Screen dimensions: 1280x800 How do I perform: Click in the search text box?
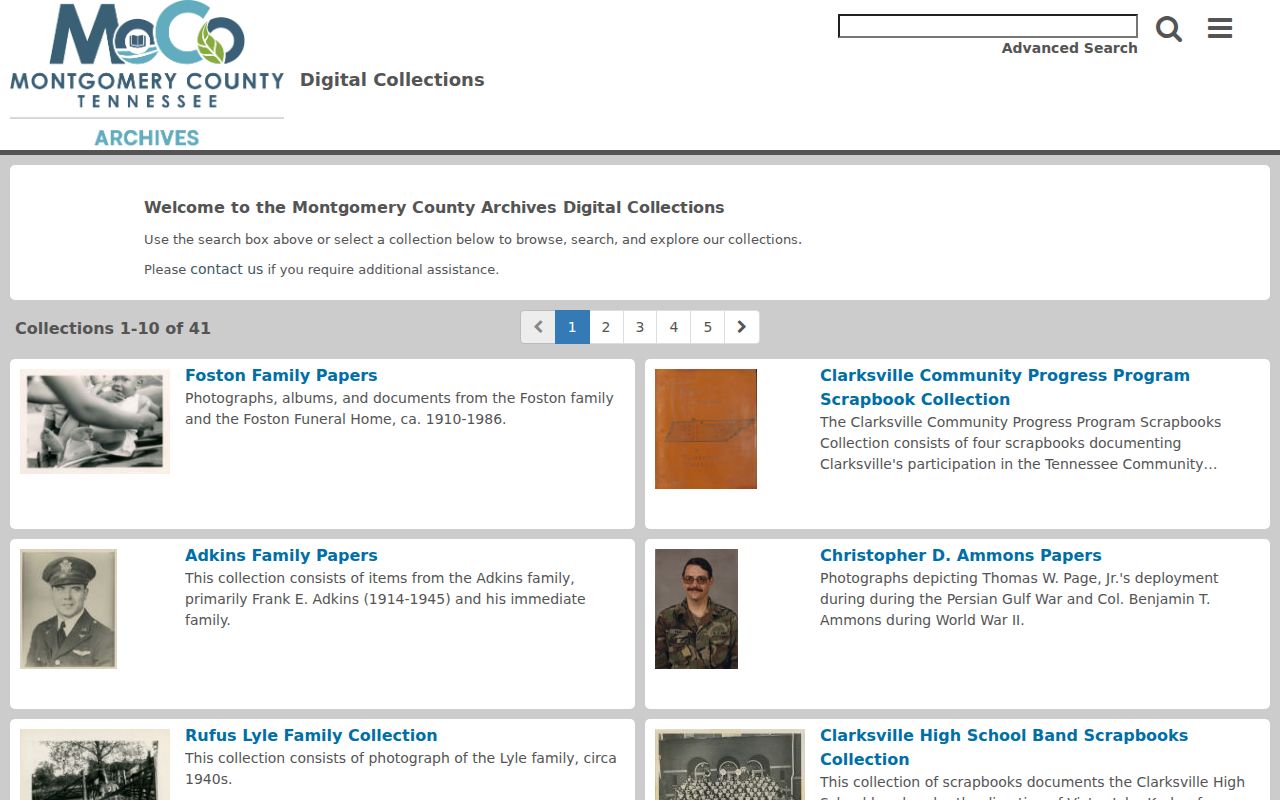pyautogui.click(x=988, y=26)
